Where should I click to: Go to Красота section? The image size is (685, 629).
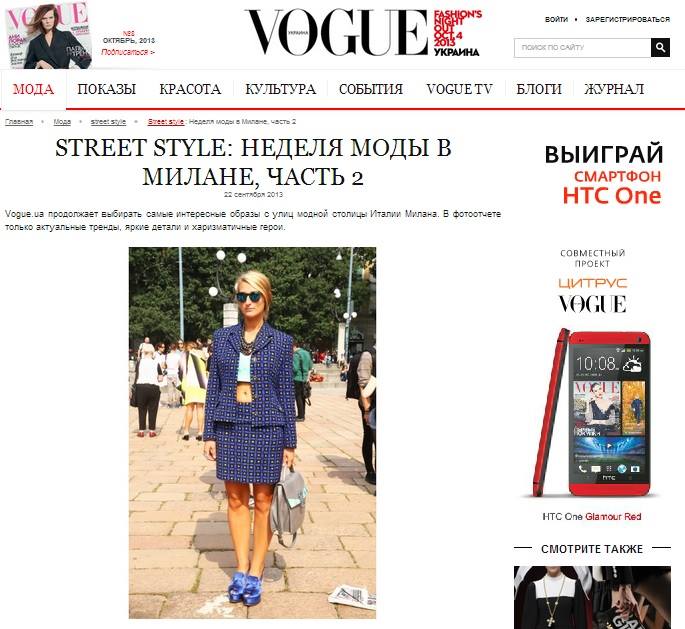[190, 89]
